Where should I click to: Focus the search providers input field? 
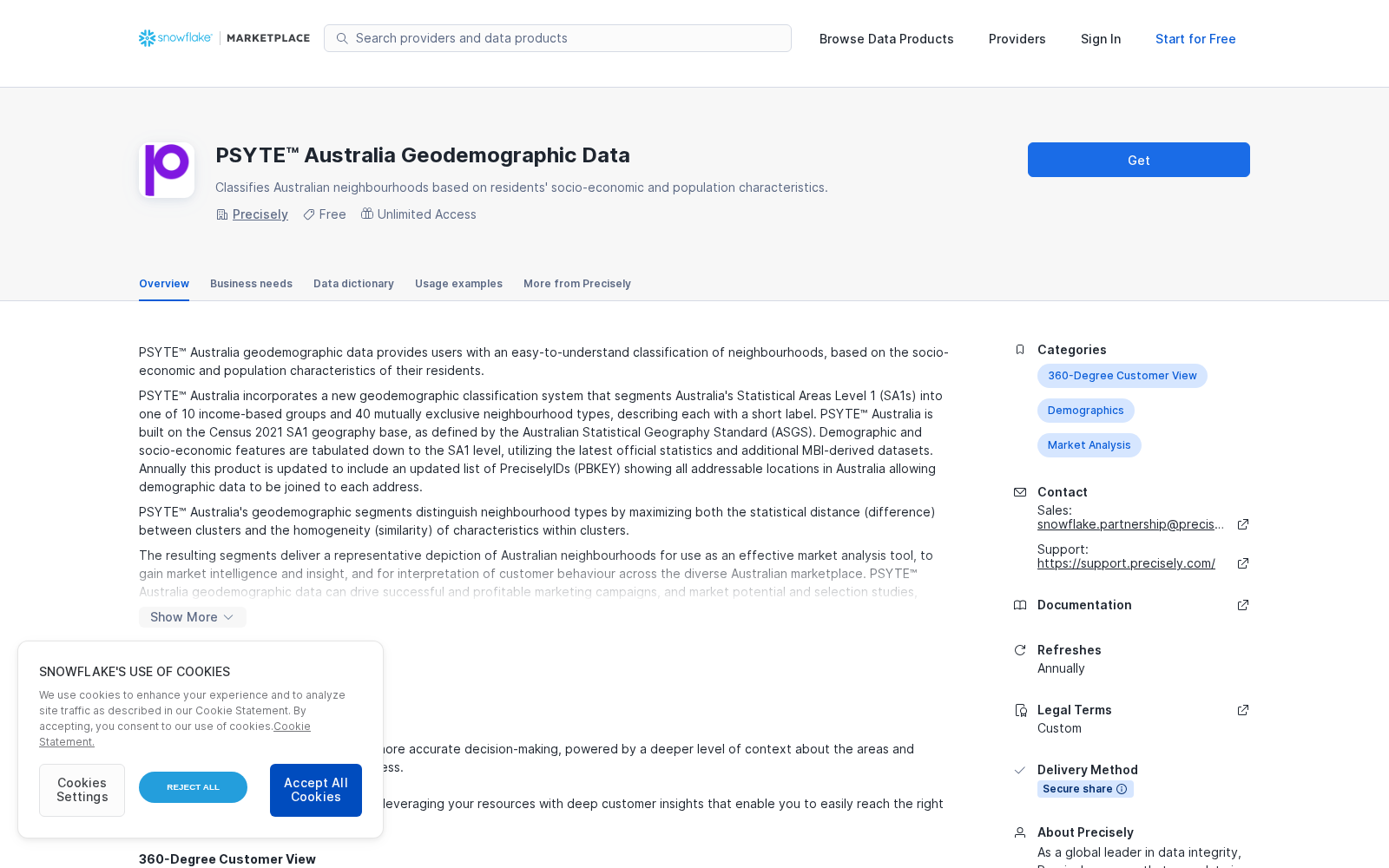(x=557, y=38)
